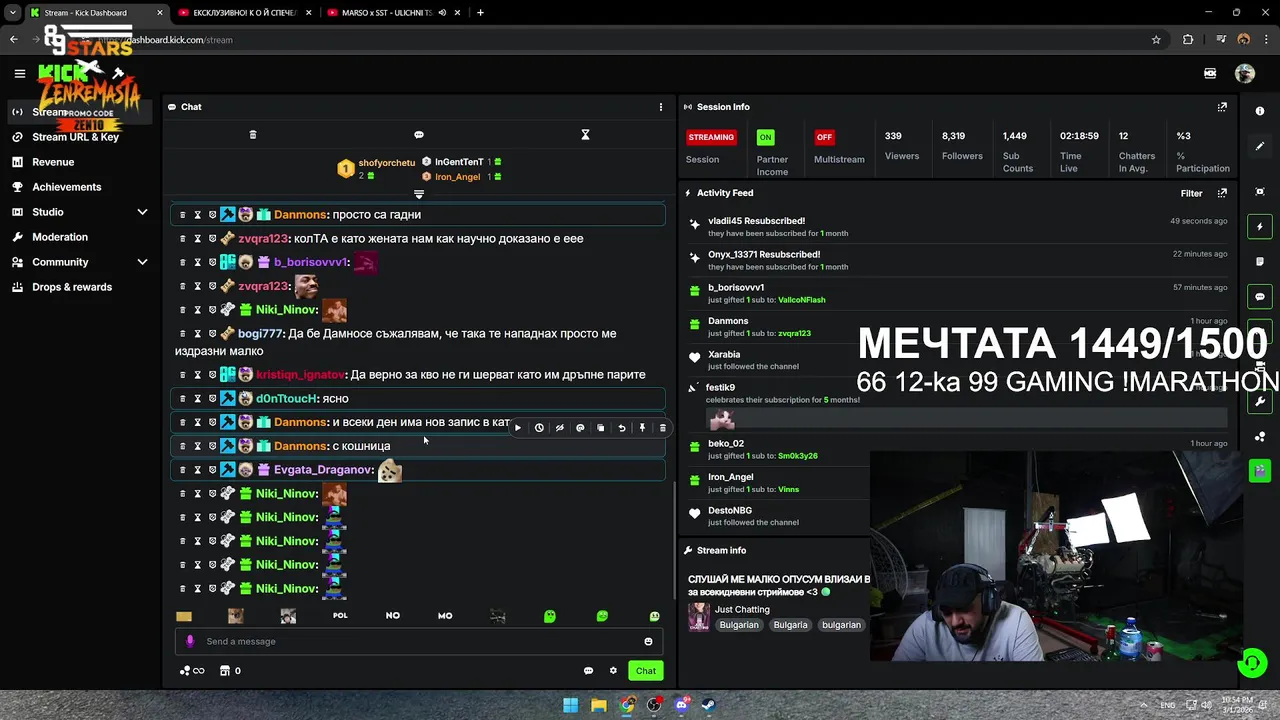Click purple microphone icon in message box
Viewport: 1280px width, 720px height.
point(190,642)
